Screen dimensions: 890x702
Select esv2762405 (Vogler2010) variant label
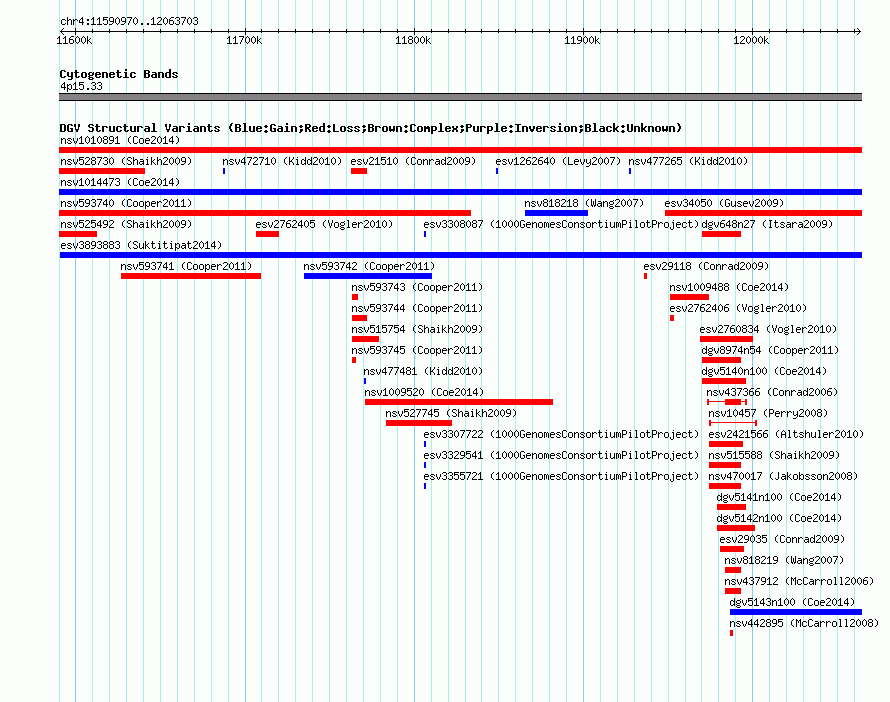point(324,224)
